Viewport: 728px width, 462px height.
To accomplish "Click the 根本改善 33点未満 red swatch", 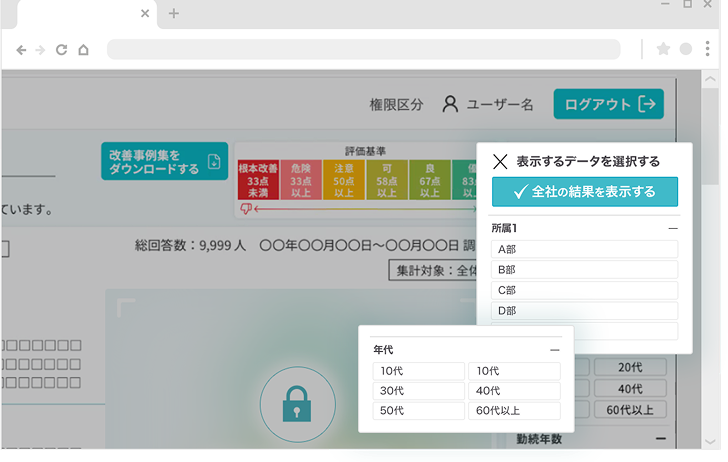I will pyautogui.click(x=258, y=180).
